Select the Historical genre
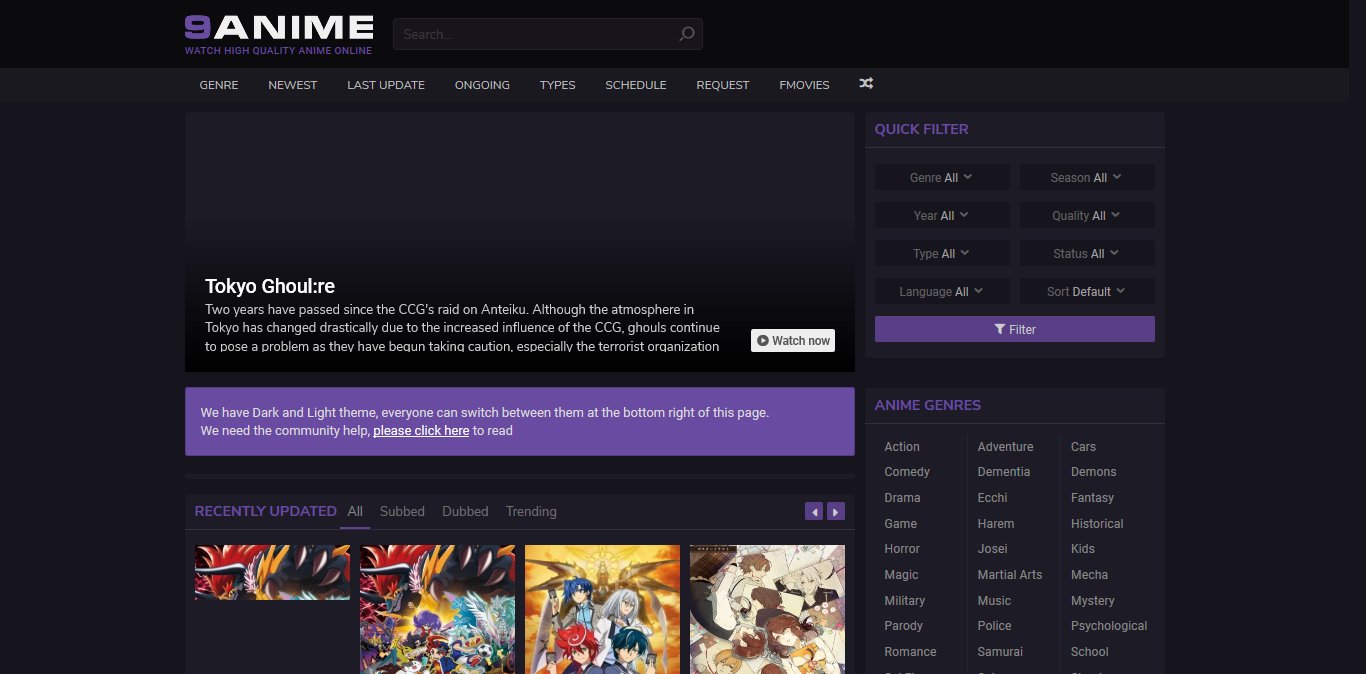This screenshot has height=674, width=1366. [x=1097, y=524]
